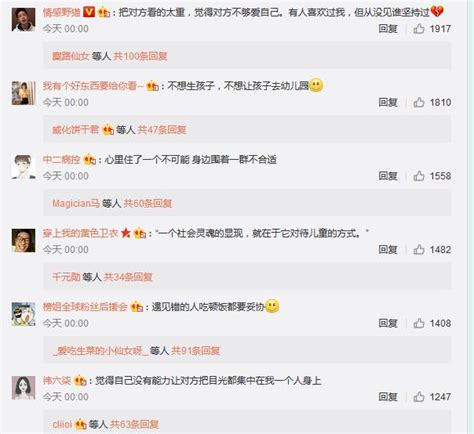Screen dimensions: 474x434
Task: Reply to the 1917-likes comment via 回复
Action: coord(388,29)
